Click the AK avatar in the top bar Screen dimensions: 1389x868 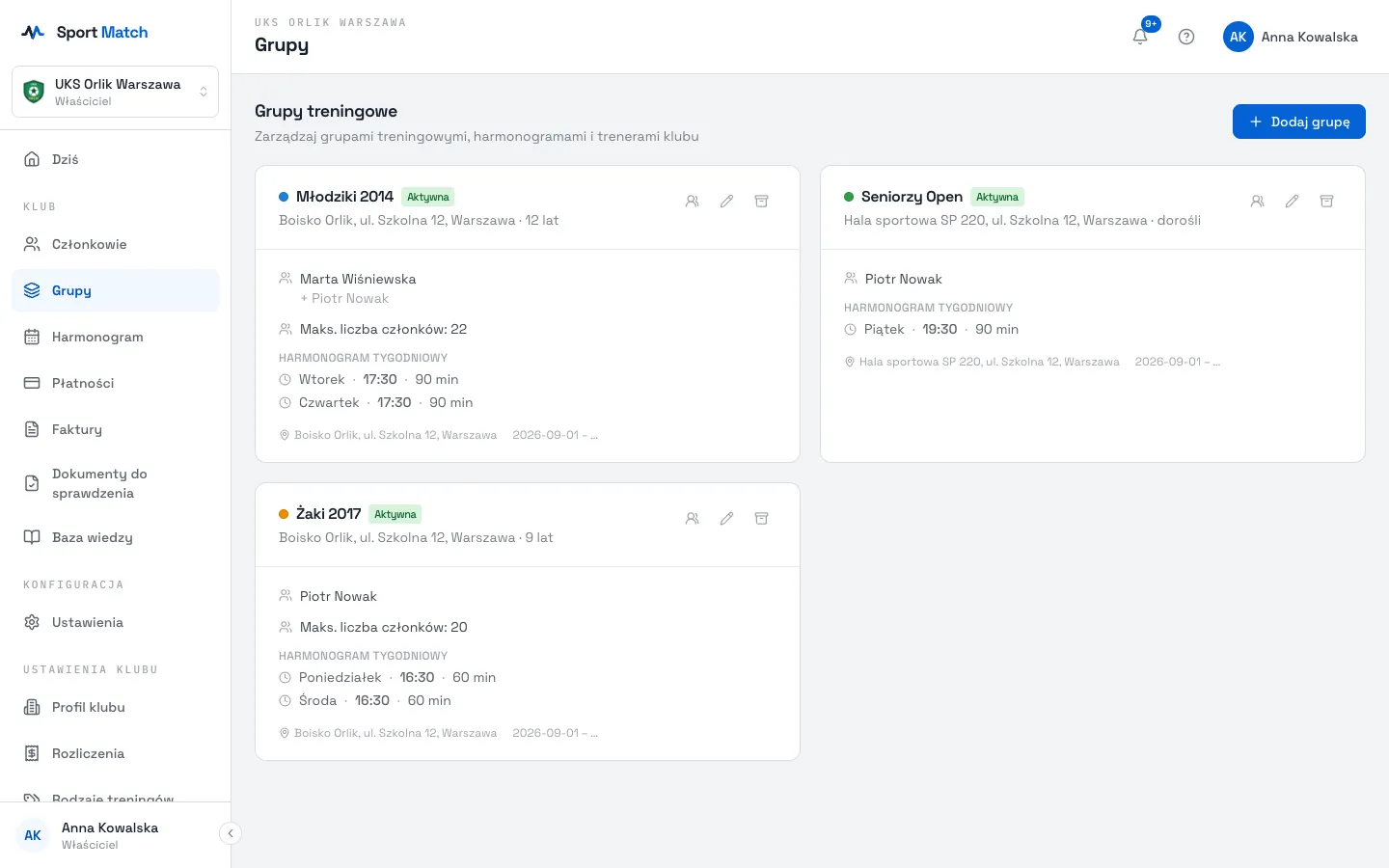click(1239, 37)
